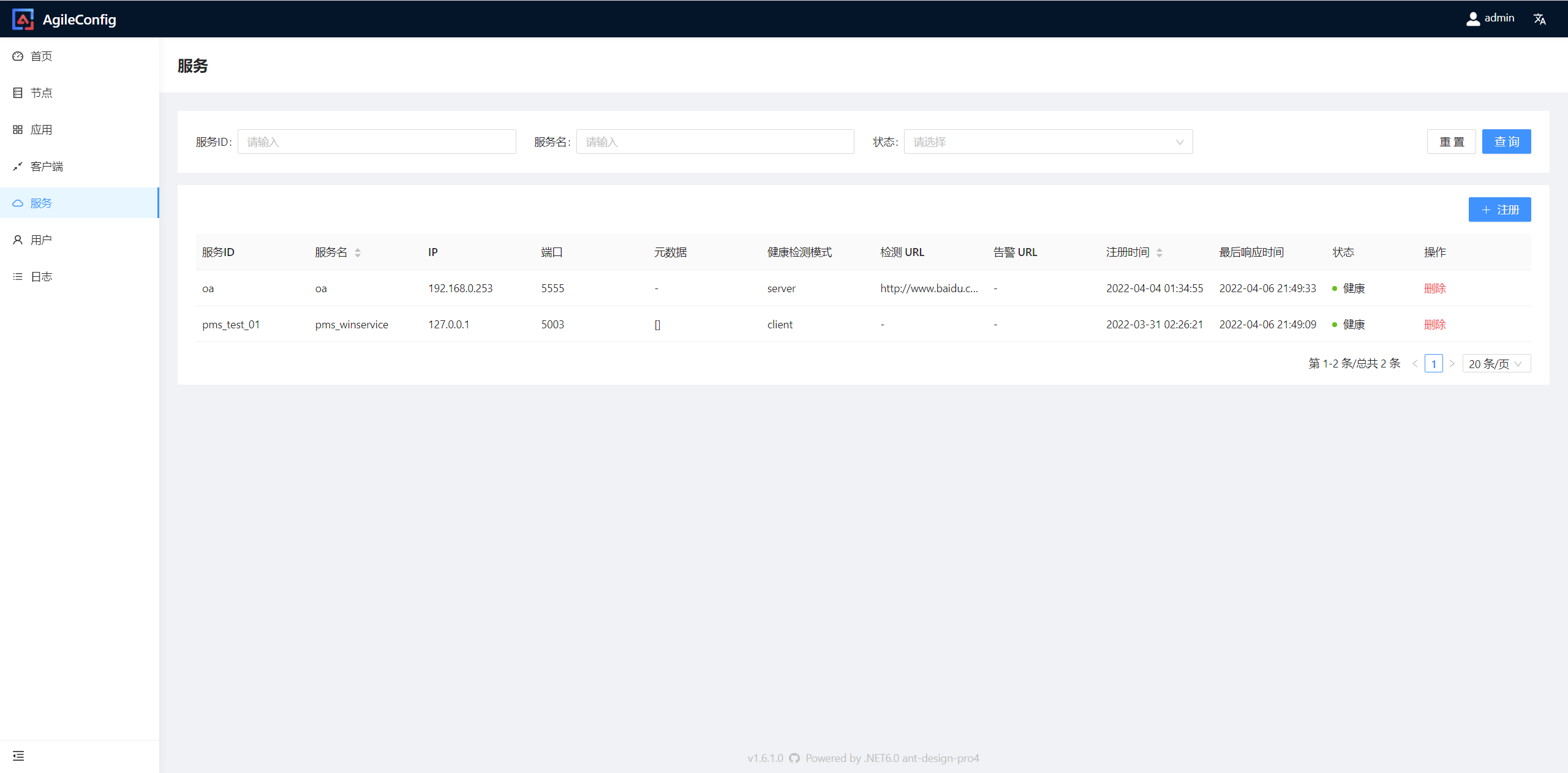Click the 查询 search button
The height and width of the screenshot is (773, 1568).
(1506, 142)
